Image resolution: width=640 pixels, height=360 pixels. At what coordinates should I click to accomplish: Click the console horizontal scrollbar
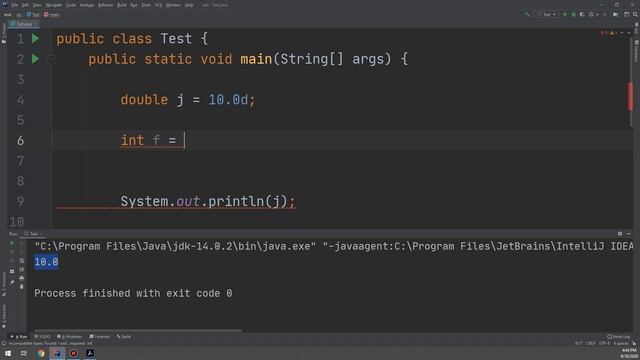138,331
